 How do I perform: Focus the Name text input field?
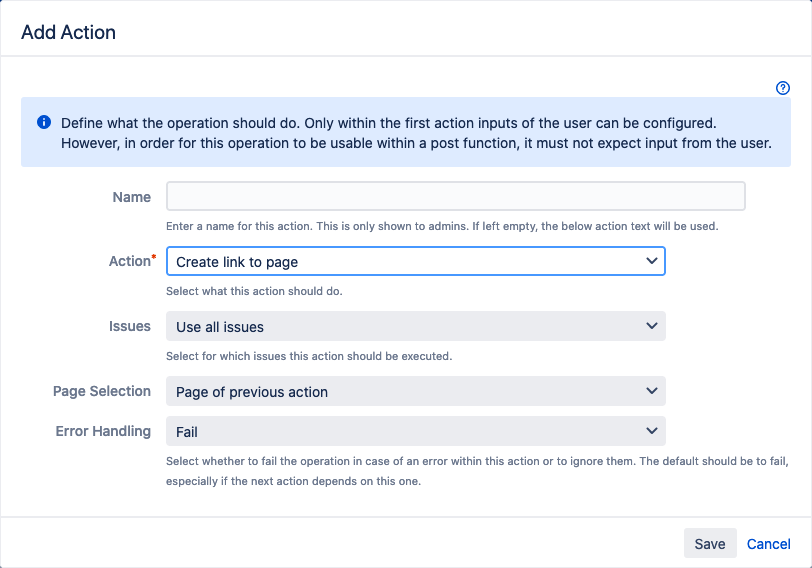[x=455, y=196]
